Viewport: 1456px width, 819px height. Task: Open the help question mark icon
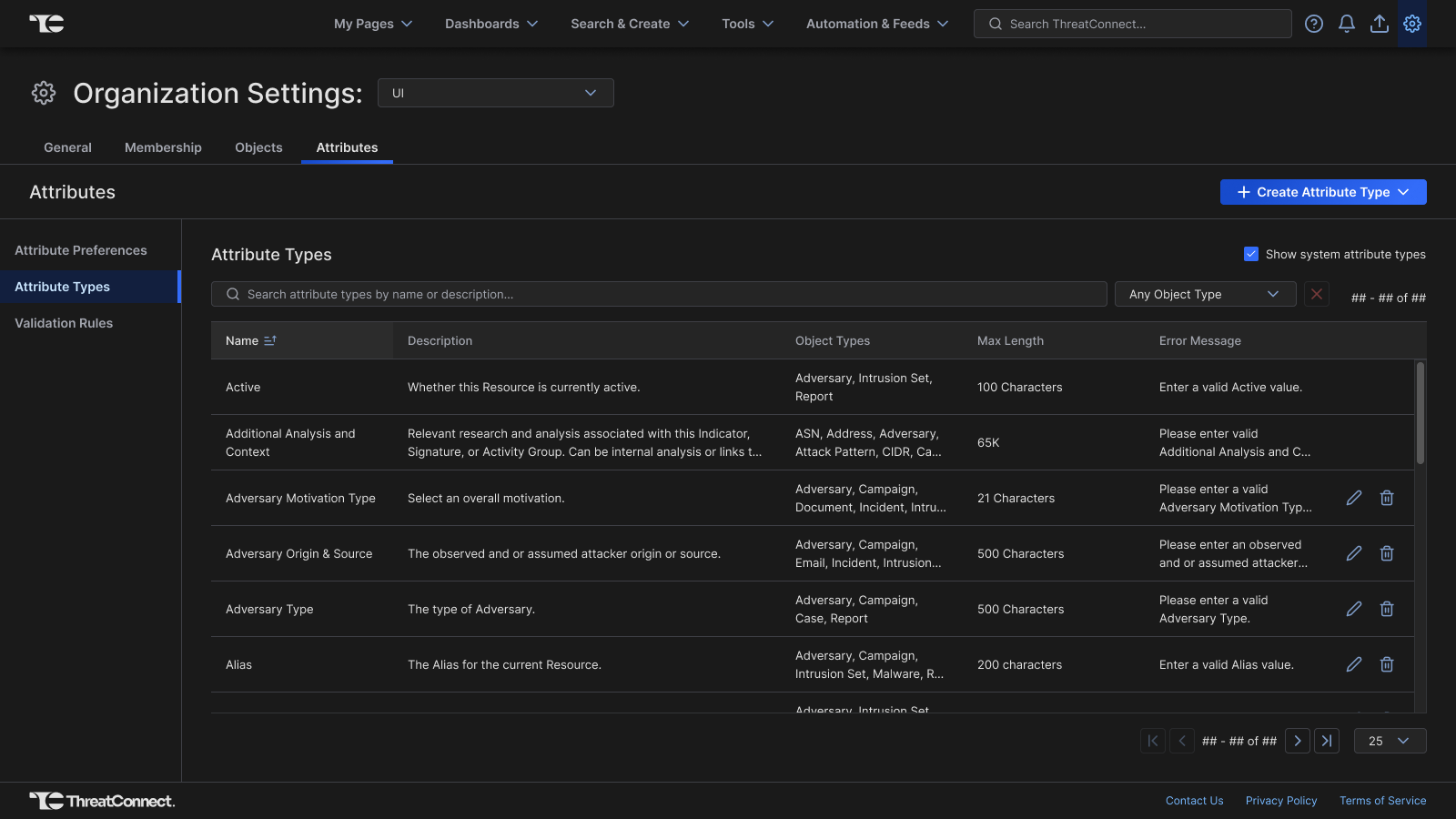tap(1313, 24)
